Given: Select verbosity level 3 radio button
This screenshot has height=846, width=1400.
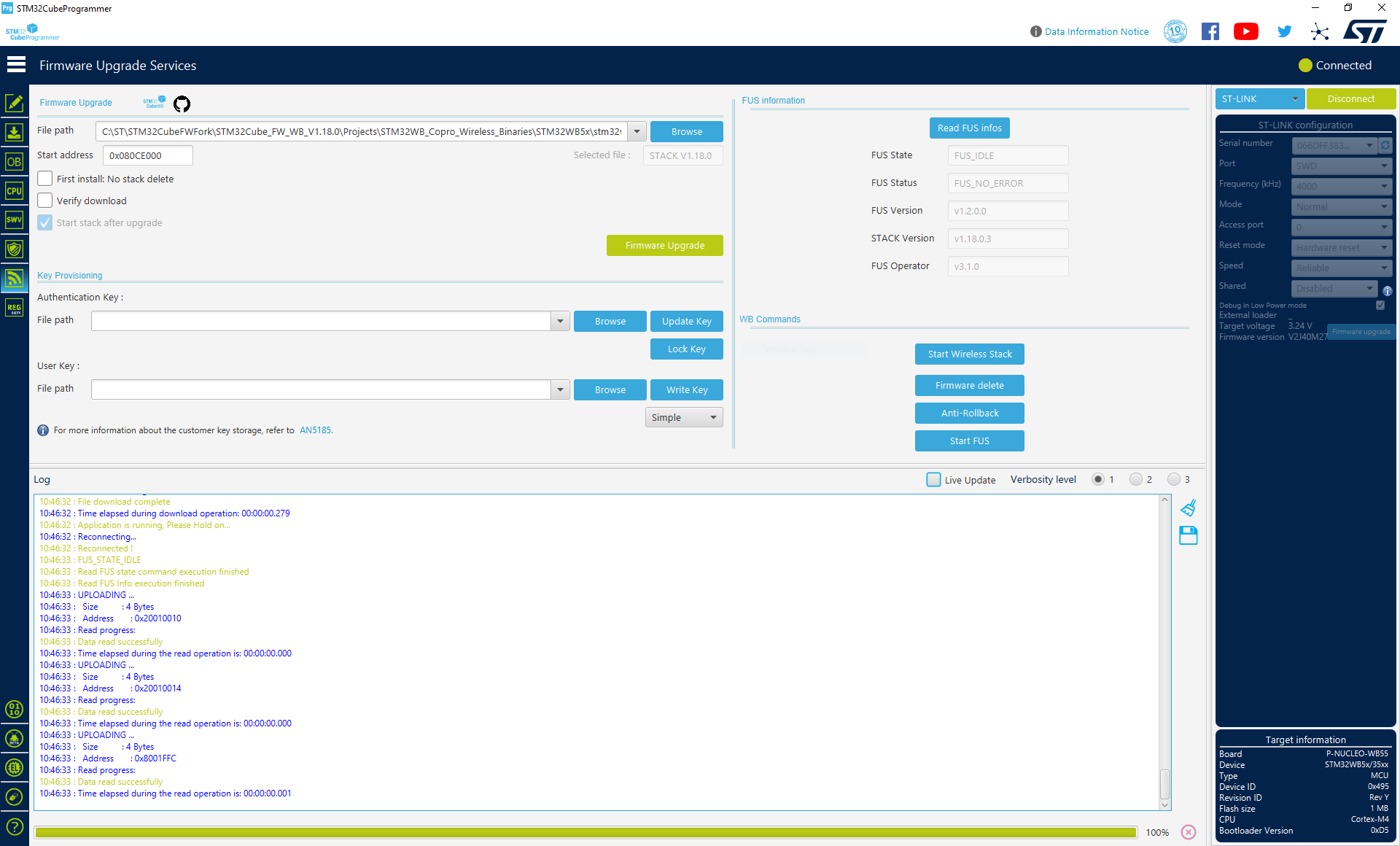Looking at the screenshot, I should coord(1173,479).
